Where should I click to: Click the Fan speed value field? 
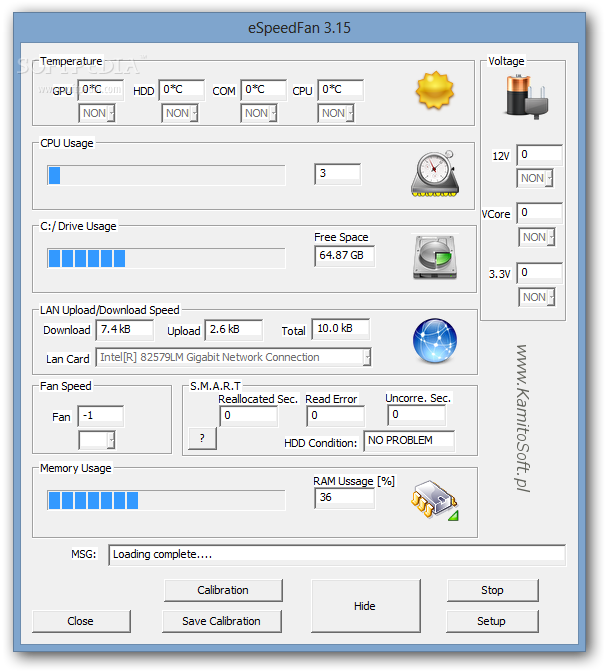(x=101, y=416)
